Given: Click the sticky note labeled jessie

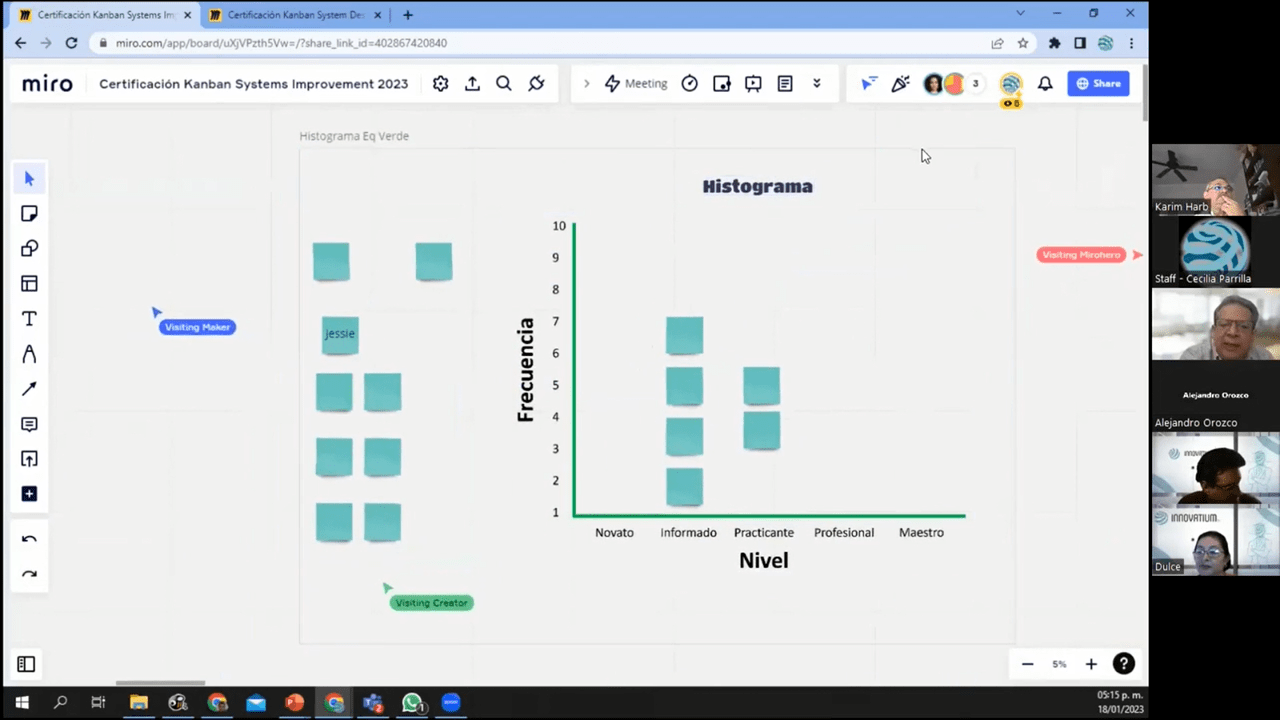Looking at the screenshot, I should 340,335.
